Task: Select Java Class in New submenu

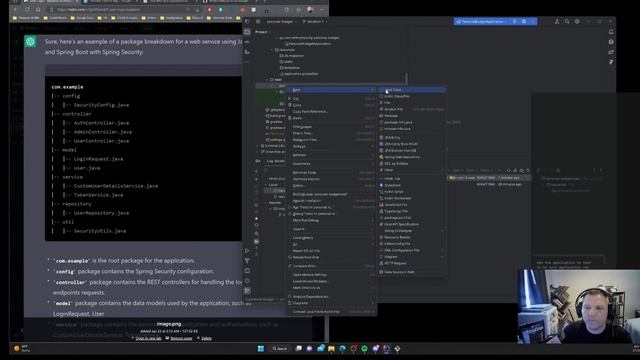Action: (x=411, y=90)
